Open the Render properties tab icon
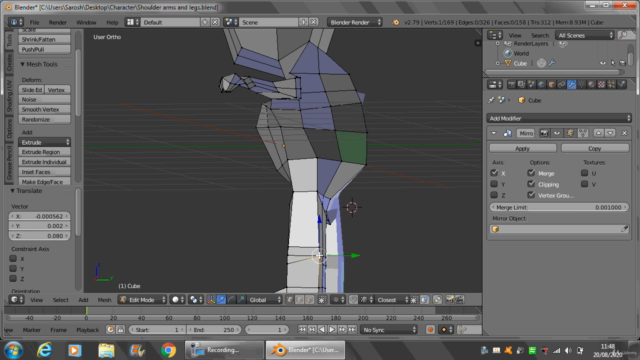The image size is (640, 360). [x=511, y=85]
